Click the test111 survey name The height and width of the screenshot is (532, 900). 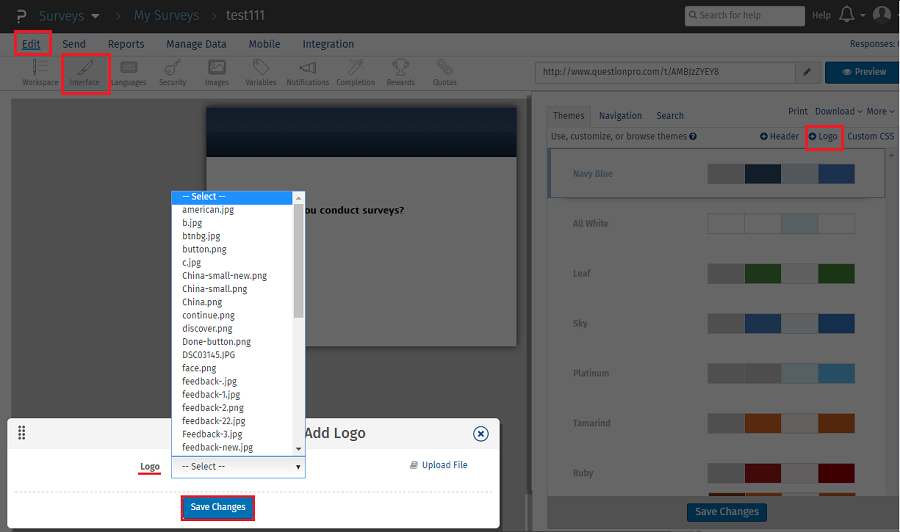[245, 15]
